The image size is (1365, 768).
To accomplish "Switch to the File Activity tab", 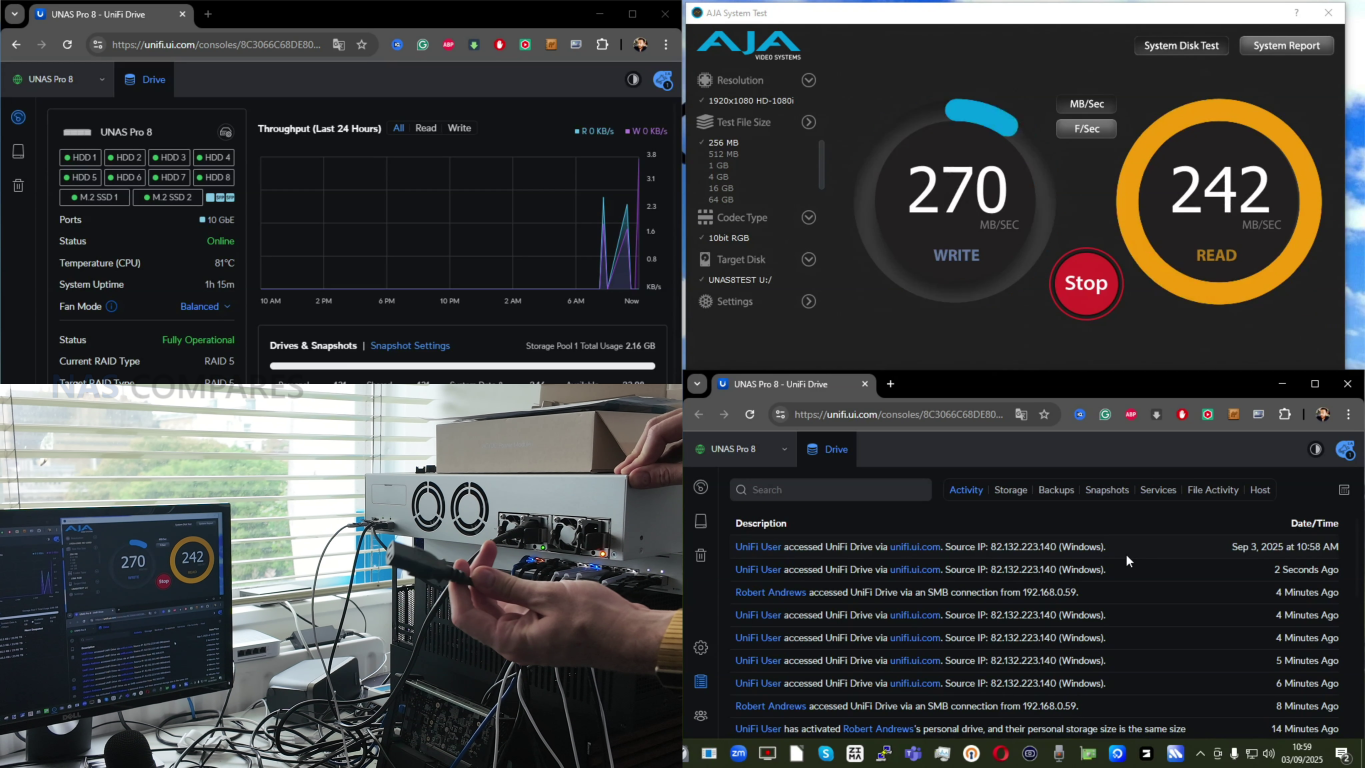I will click(1213, 490).
